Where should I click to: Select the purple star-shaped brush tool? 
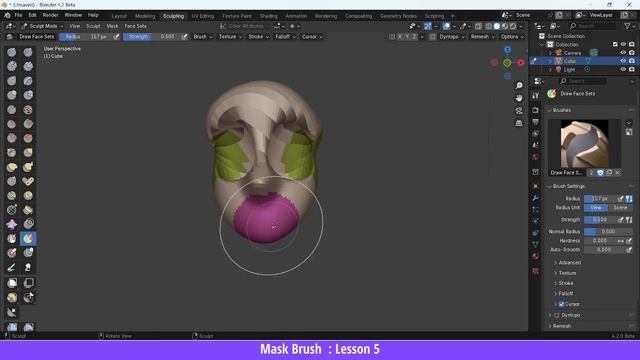11,224
